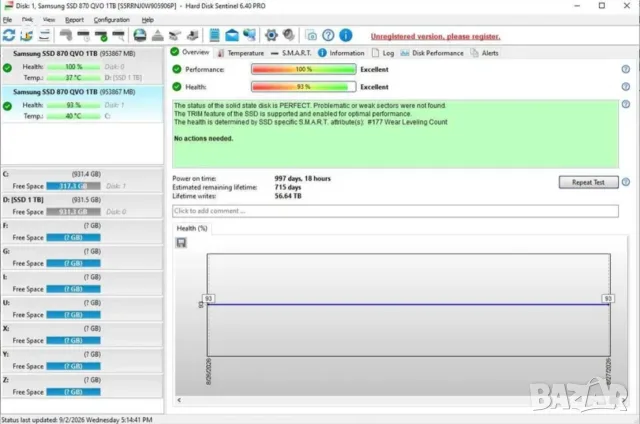Switch to the S.M.A.R.T. tab
Screen dimensions: 640x424
tap(291, 53)
